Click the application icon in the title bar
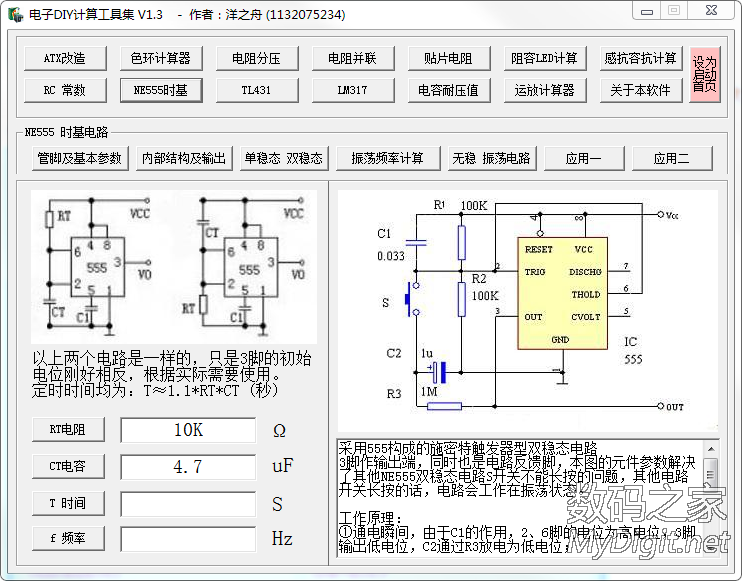 pyautogui.click(x=16, y=14)
